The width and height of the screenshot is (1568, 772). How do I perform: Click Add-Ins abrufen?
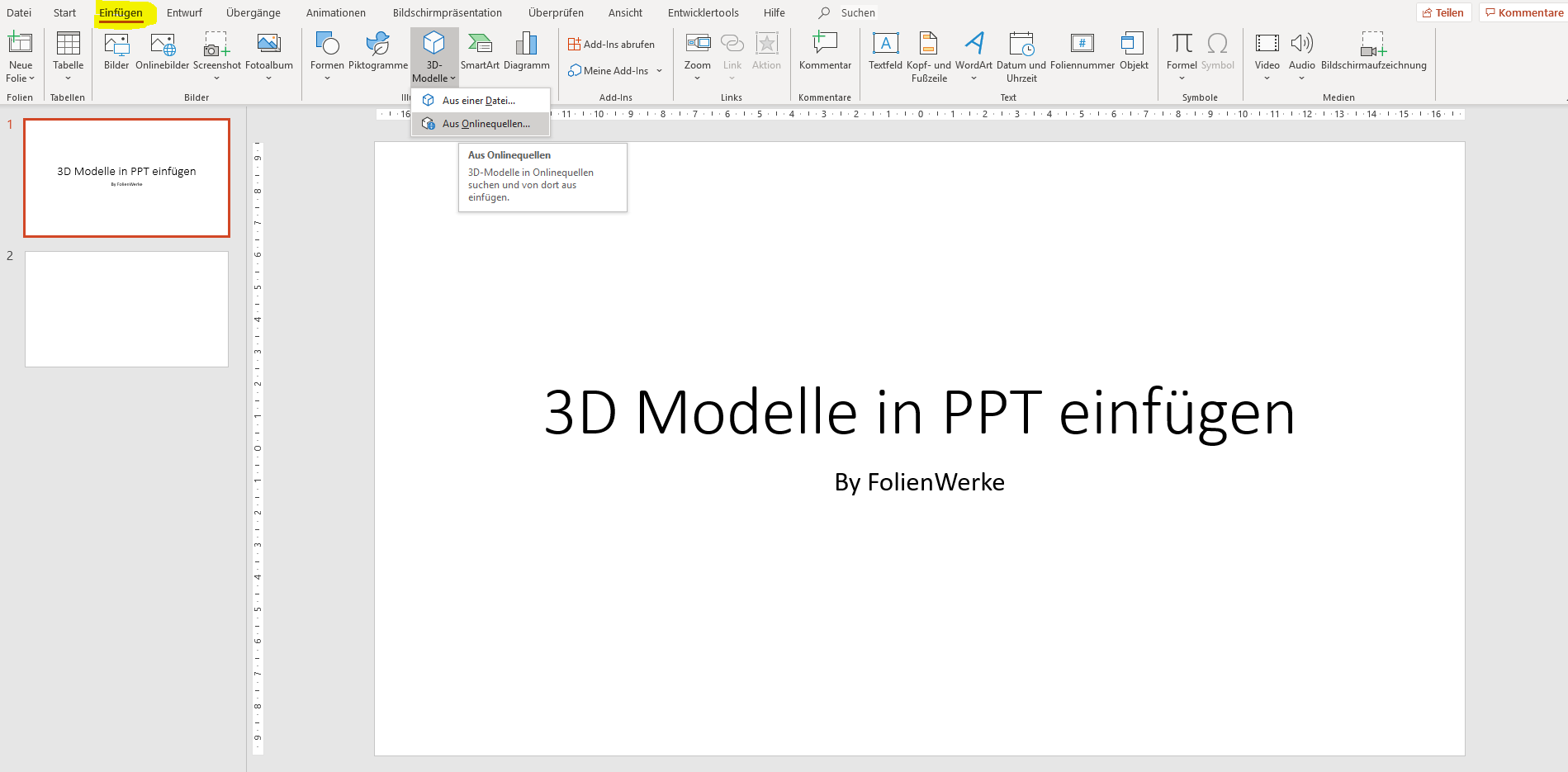click(x=612, y=45)
